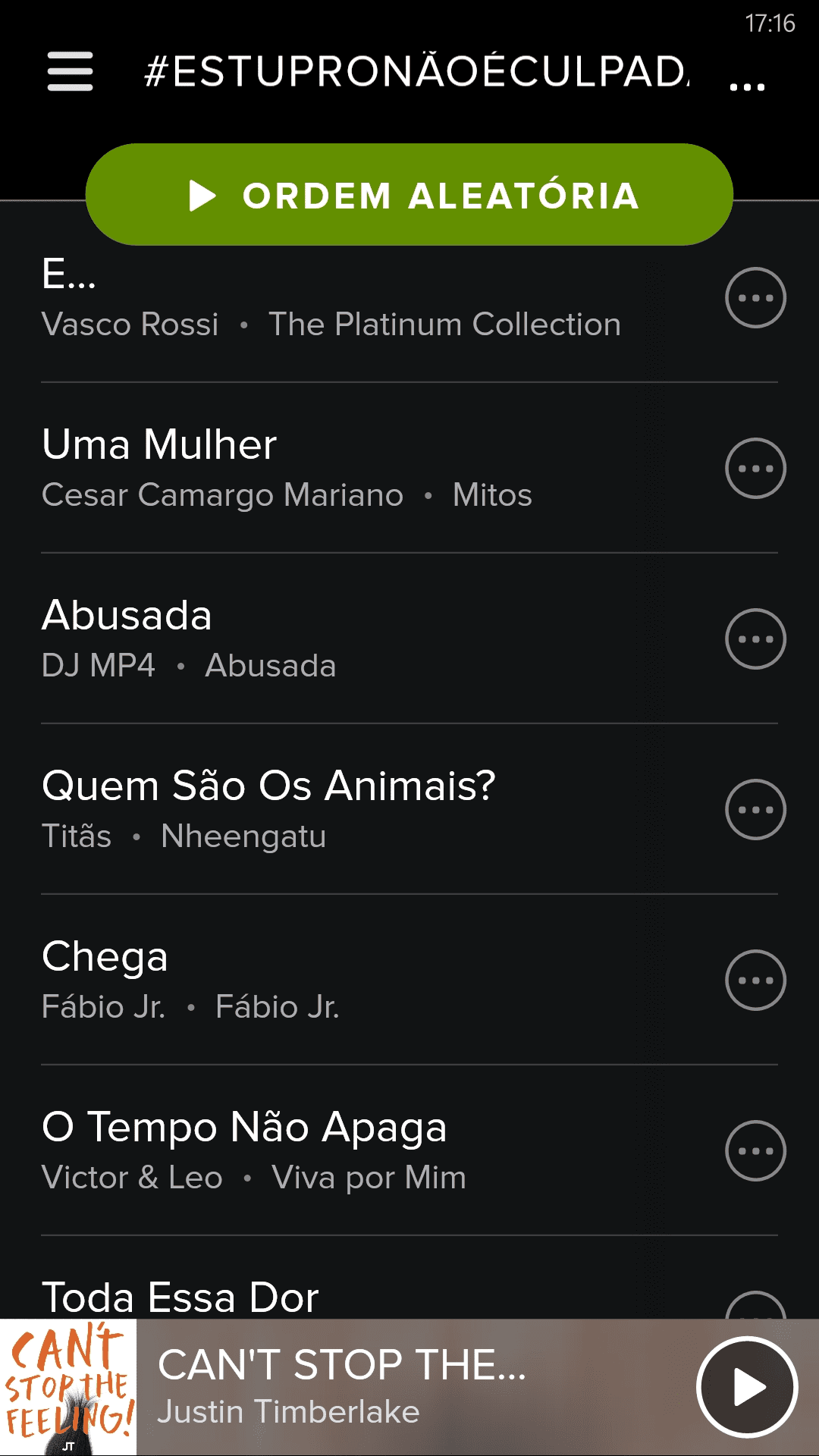Viewport: 819px width, 1456px height.
Task: Select O Tempo Não Apaga track
Action: 303,1150
